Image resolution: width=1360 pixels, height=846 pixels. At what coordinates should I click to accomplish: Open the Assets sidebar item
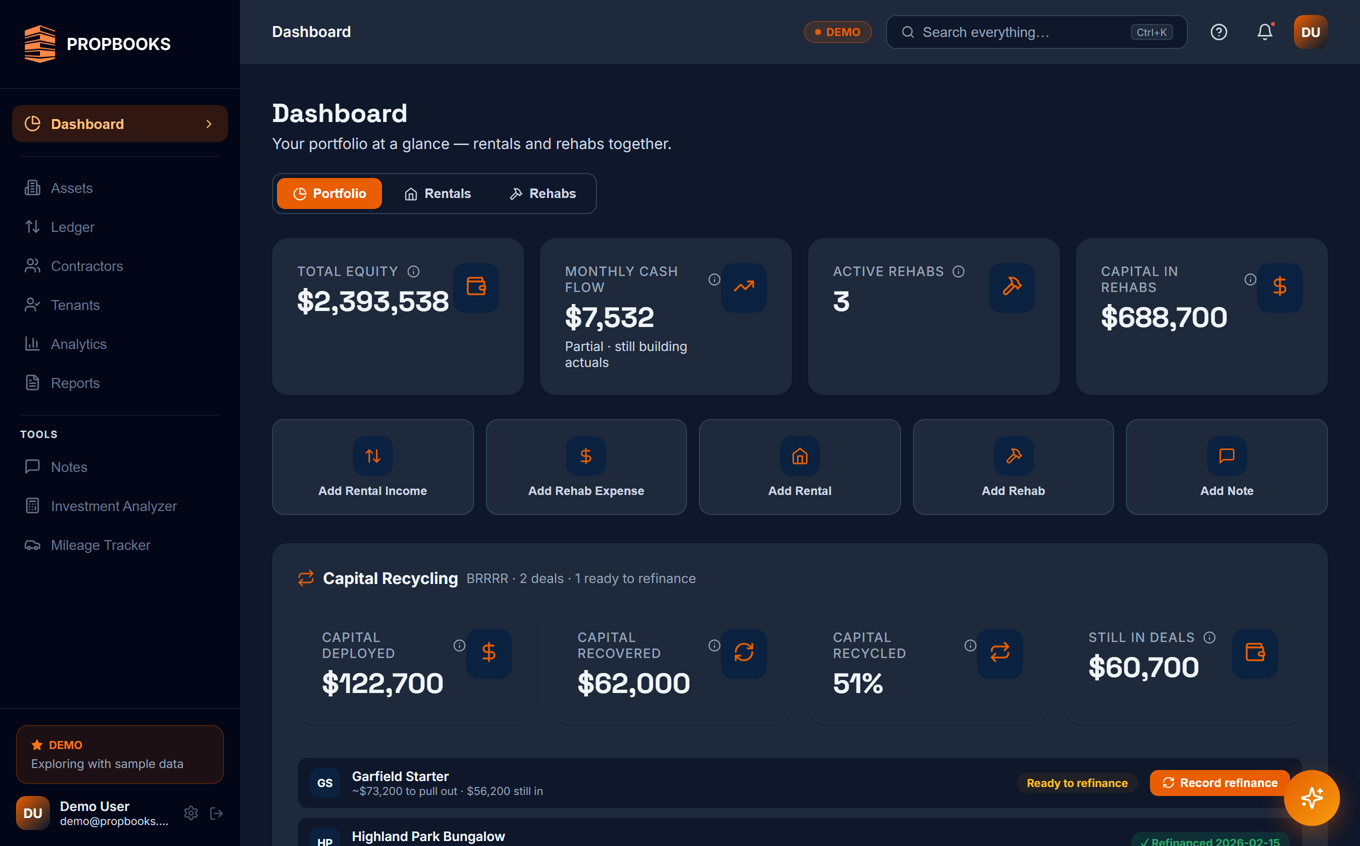[119, 188]
